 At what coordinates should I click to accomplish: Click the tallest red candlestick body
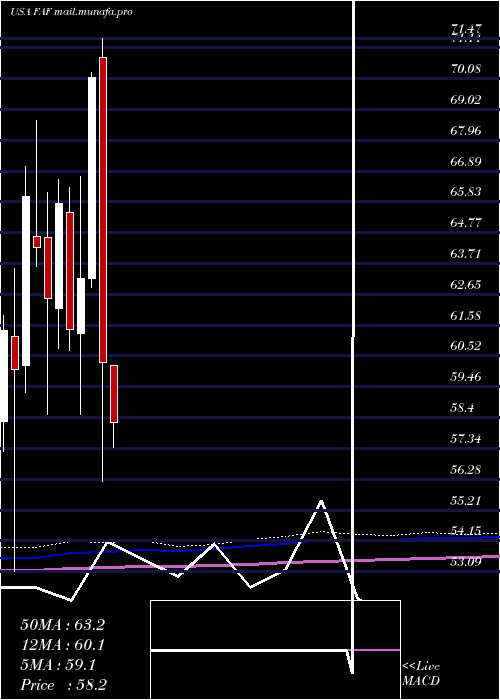coord(103,210)
